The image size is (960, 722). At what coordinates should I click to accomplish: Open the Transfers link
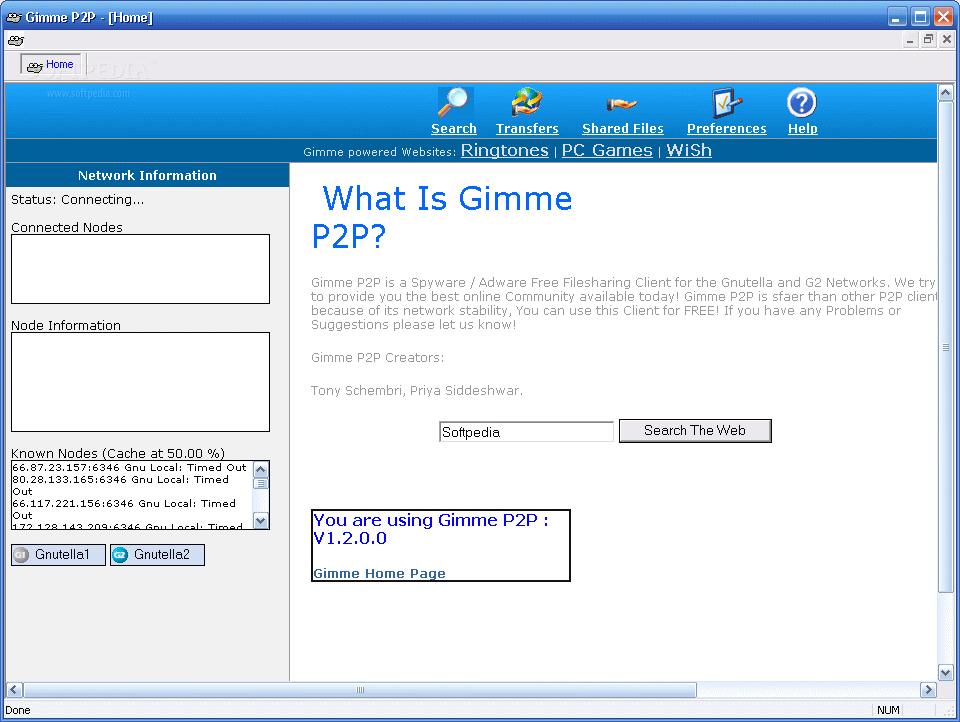527,129
